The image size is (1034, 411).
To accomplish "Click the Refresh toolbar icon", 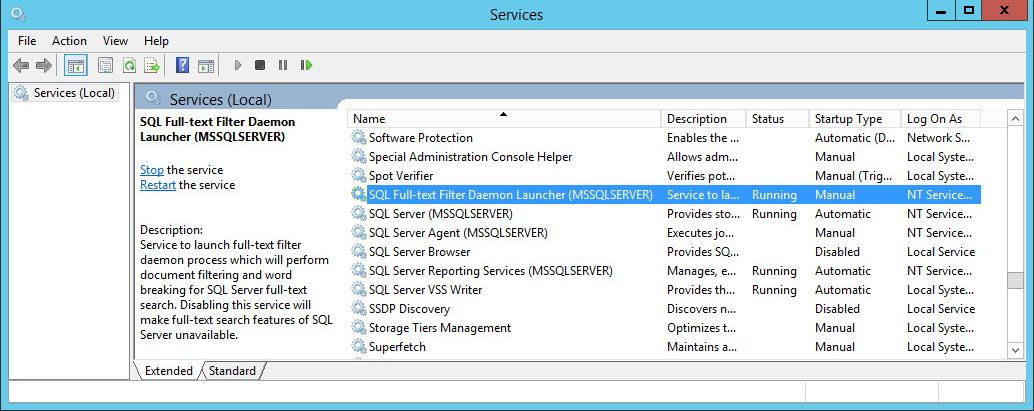I will point(129,65).
